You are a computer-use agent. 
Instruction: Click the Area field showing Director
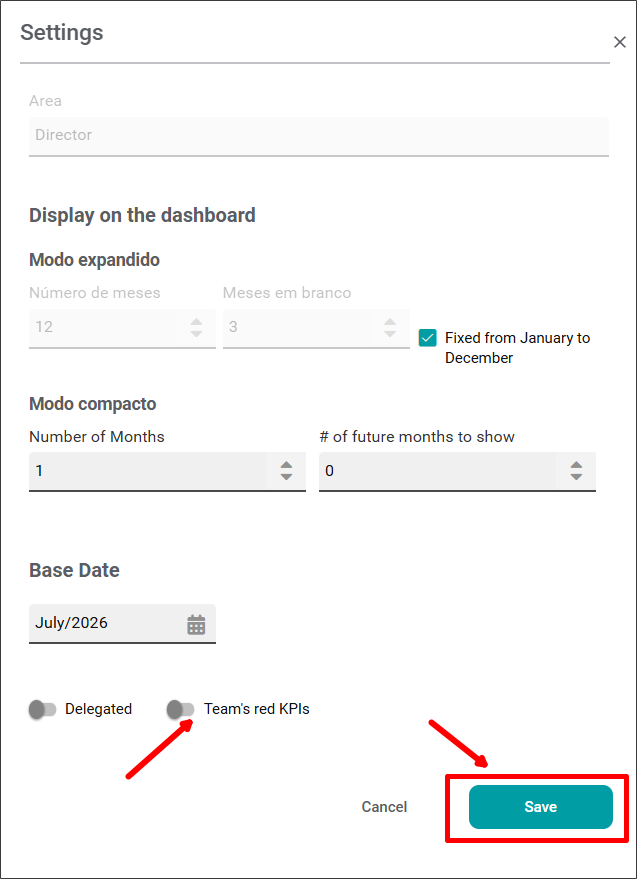(x=318, y=136)
